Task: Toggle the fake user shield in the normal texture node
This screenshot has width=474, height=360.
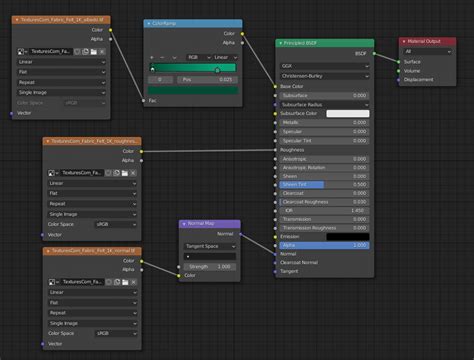Action: (109, 282)
